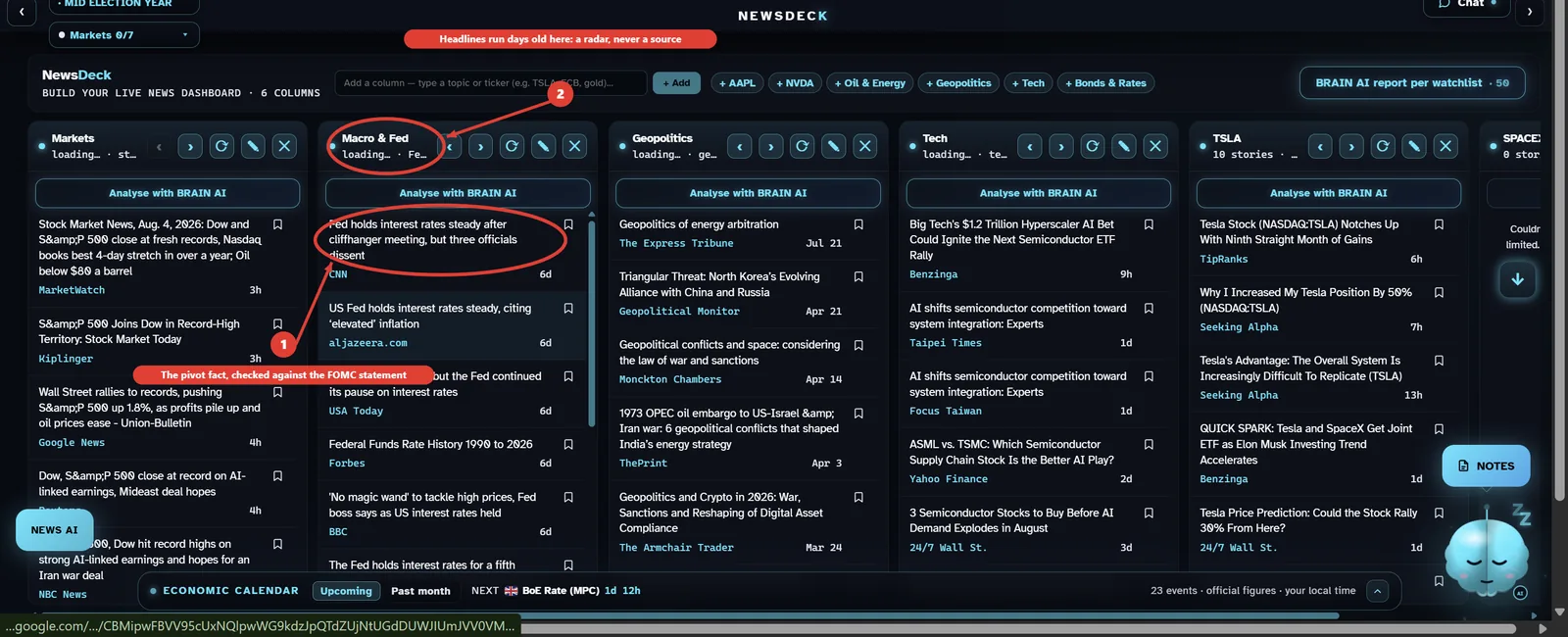Click the sleeping brain mascot
The image size is (1568, 637).
tap(1487, 557)
